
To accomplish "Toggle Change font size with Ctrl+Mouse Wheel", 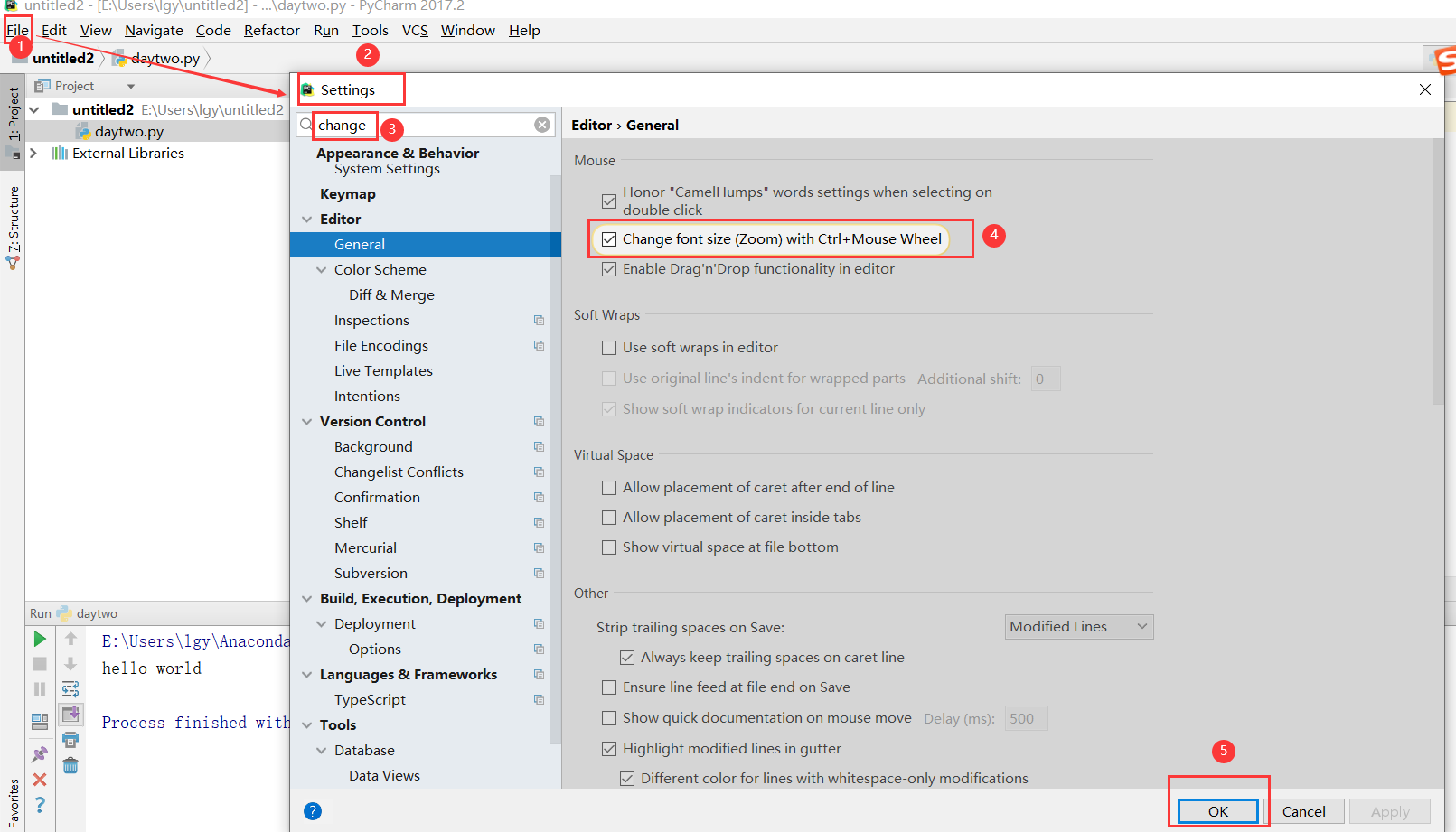I will pyautogui.click(x=609, y=239).
